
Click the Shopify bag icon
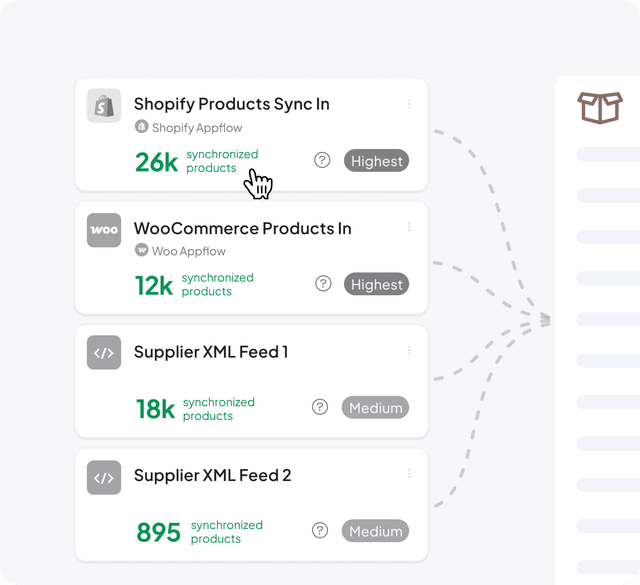(x=104, y=106)
